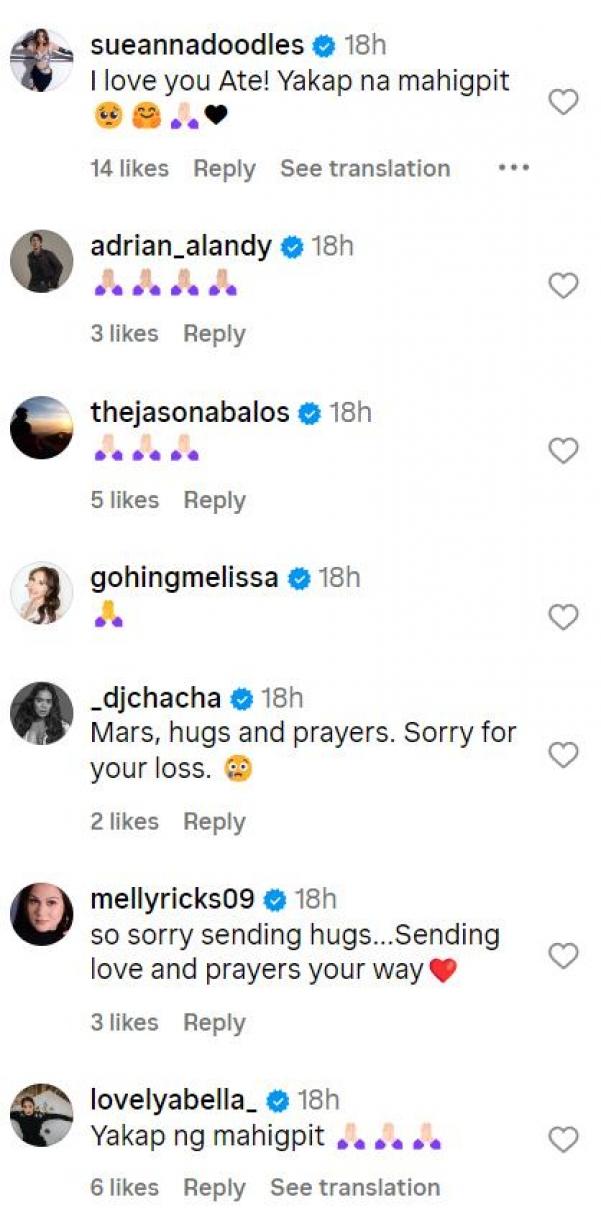Screen dimensions: 601x1220
Task: Visit mellyricks09's profile via username
Action: [173, 899]
